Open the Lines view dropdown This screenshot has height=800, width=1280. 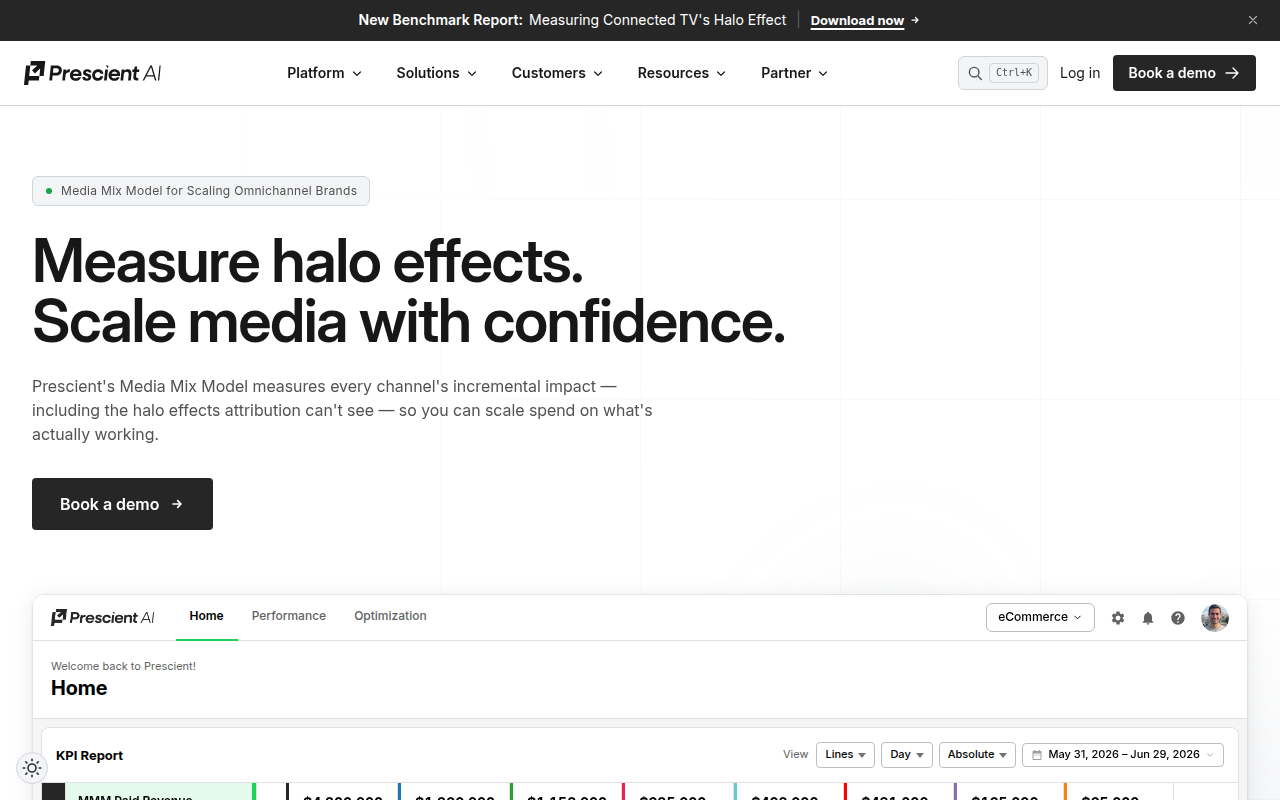(x=845, y=755)
